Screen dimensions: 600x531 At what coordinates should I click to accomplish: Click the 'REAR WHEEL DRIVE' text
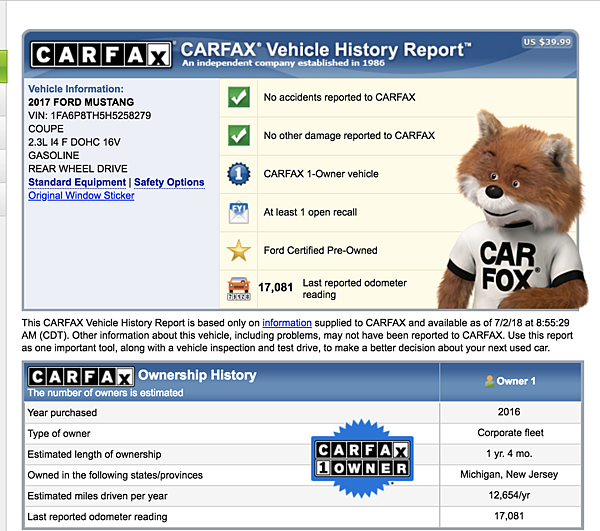pos(78,169)
